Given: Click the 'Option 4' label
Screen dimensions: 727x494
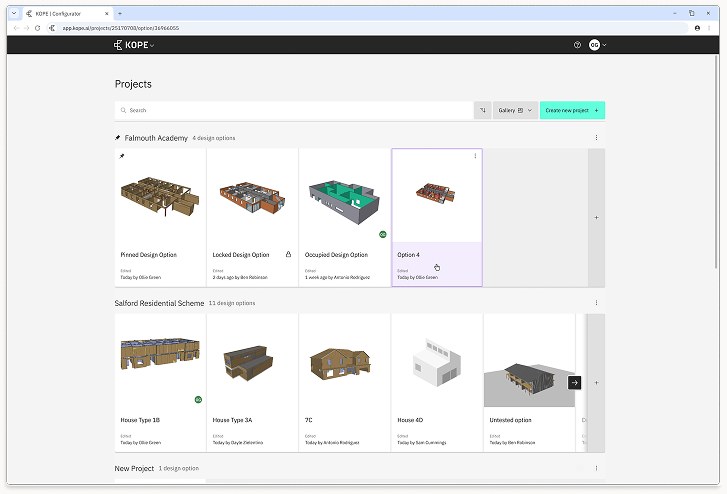Looking at the screenshot, I should coord(408,255).
